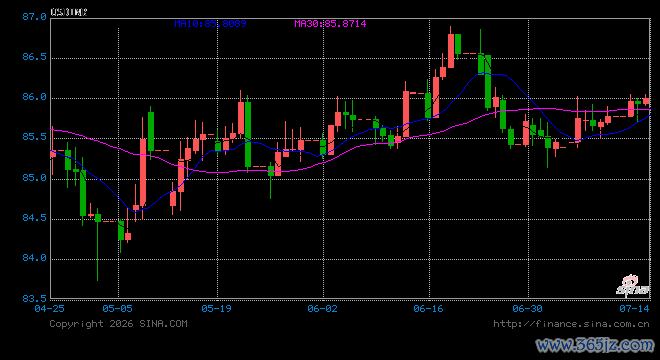Click the 06-30 date label

[527, 309]
